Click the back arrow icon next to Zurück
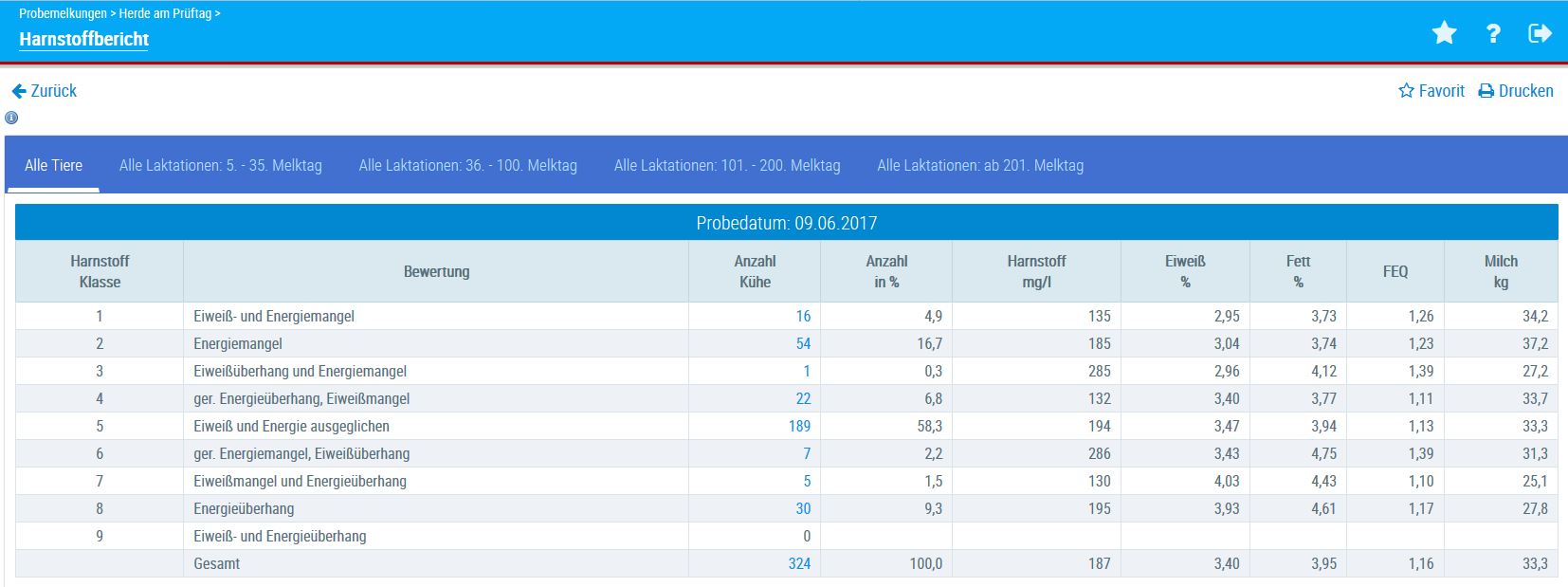Image resolution: width=1568 pixels, height=587 pixels. 18,91
